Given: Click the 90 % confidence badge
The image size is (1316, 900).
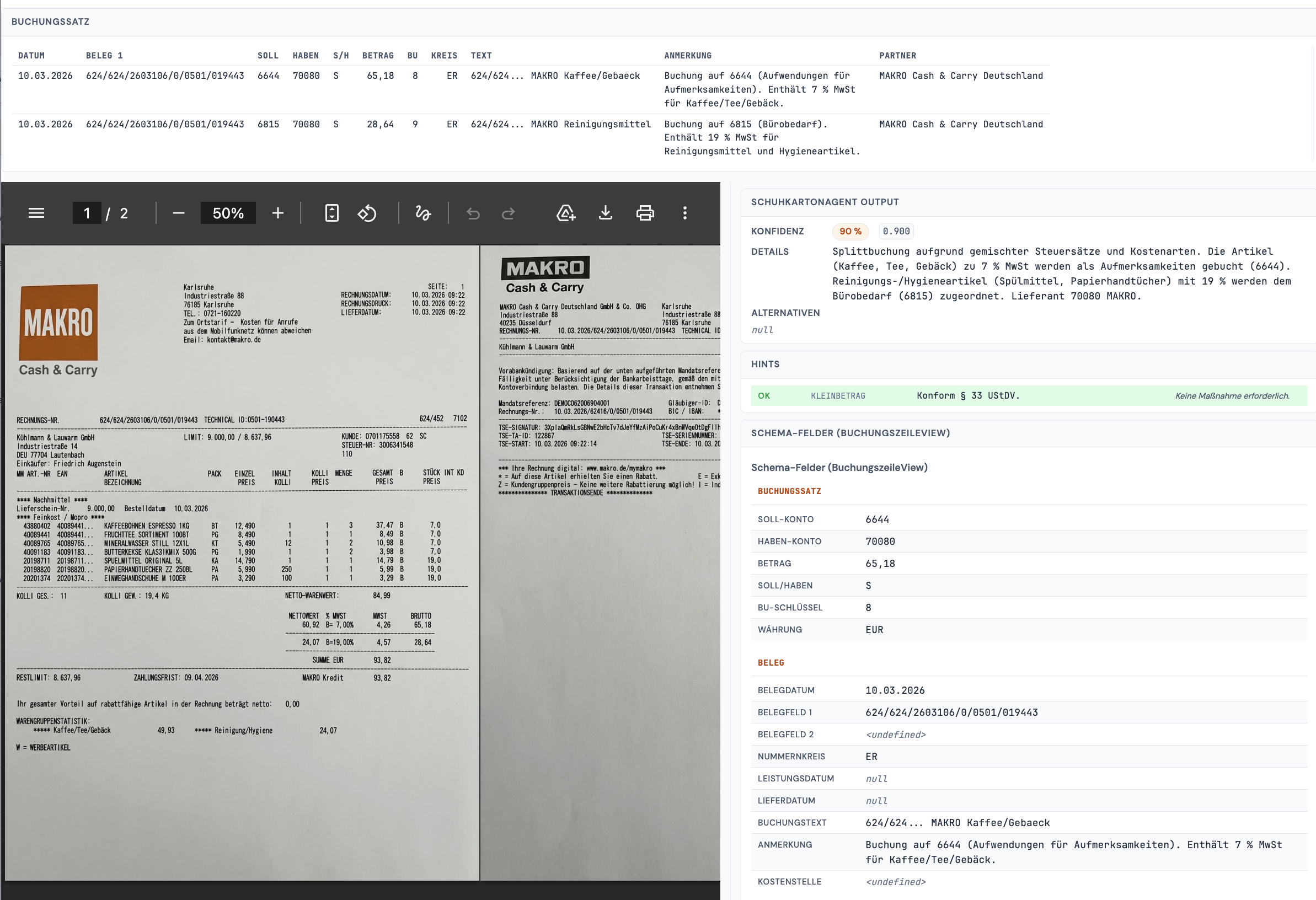Looking at the screenshot, I should pos(850,231).
